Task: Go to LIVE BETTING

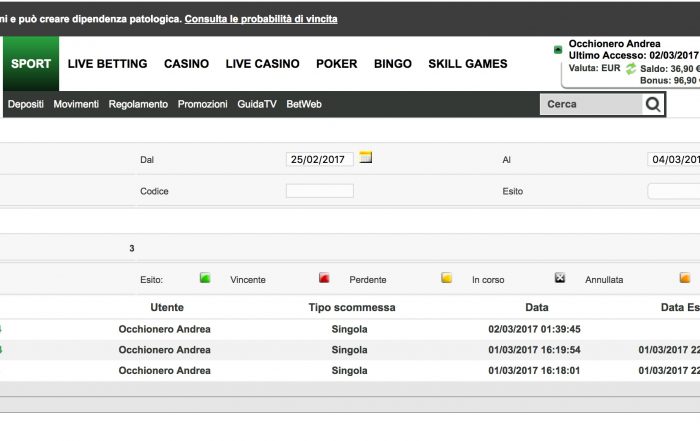Action: 108,64
